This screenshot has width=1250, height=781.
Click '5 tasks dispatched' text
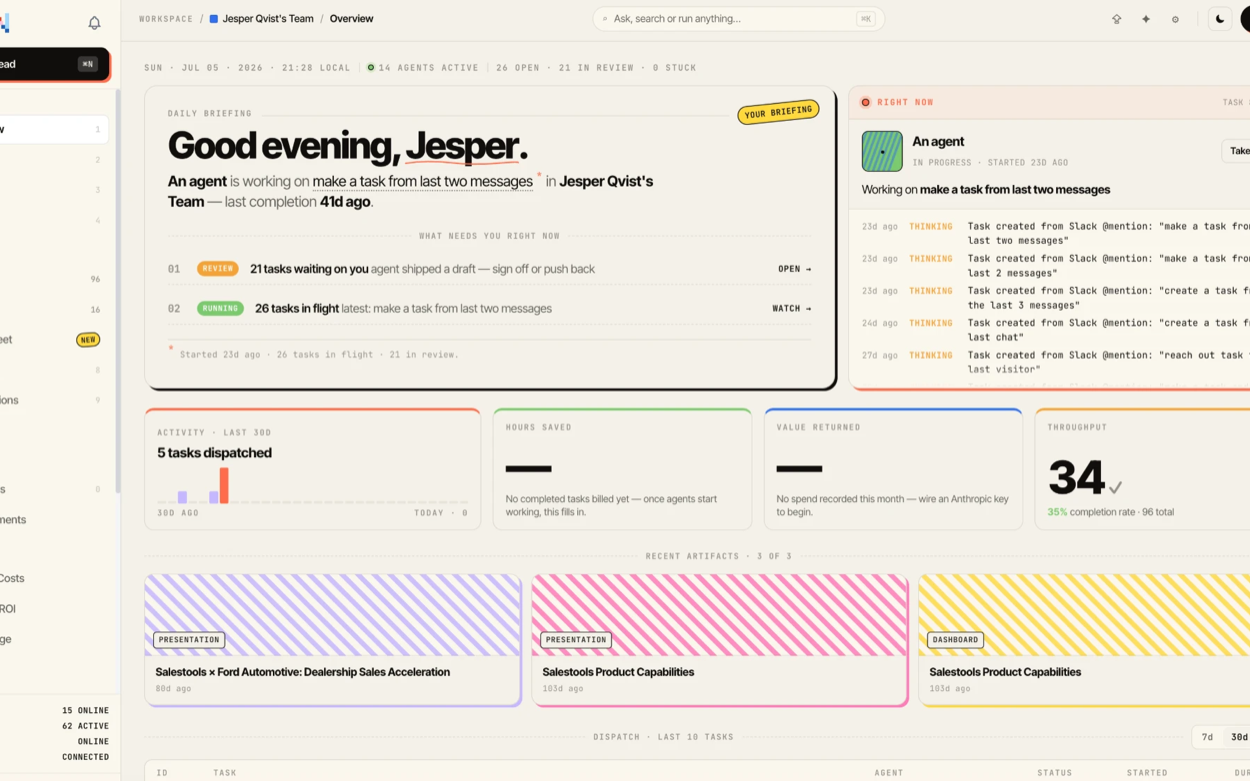[214, 453]
